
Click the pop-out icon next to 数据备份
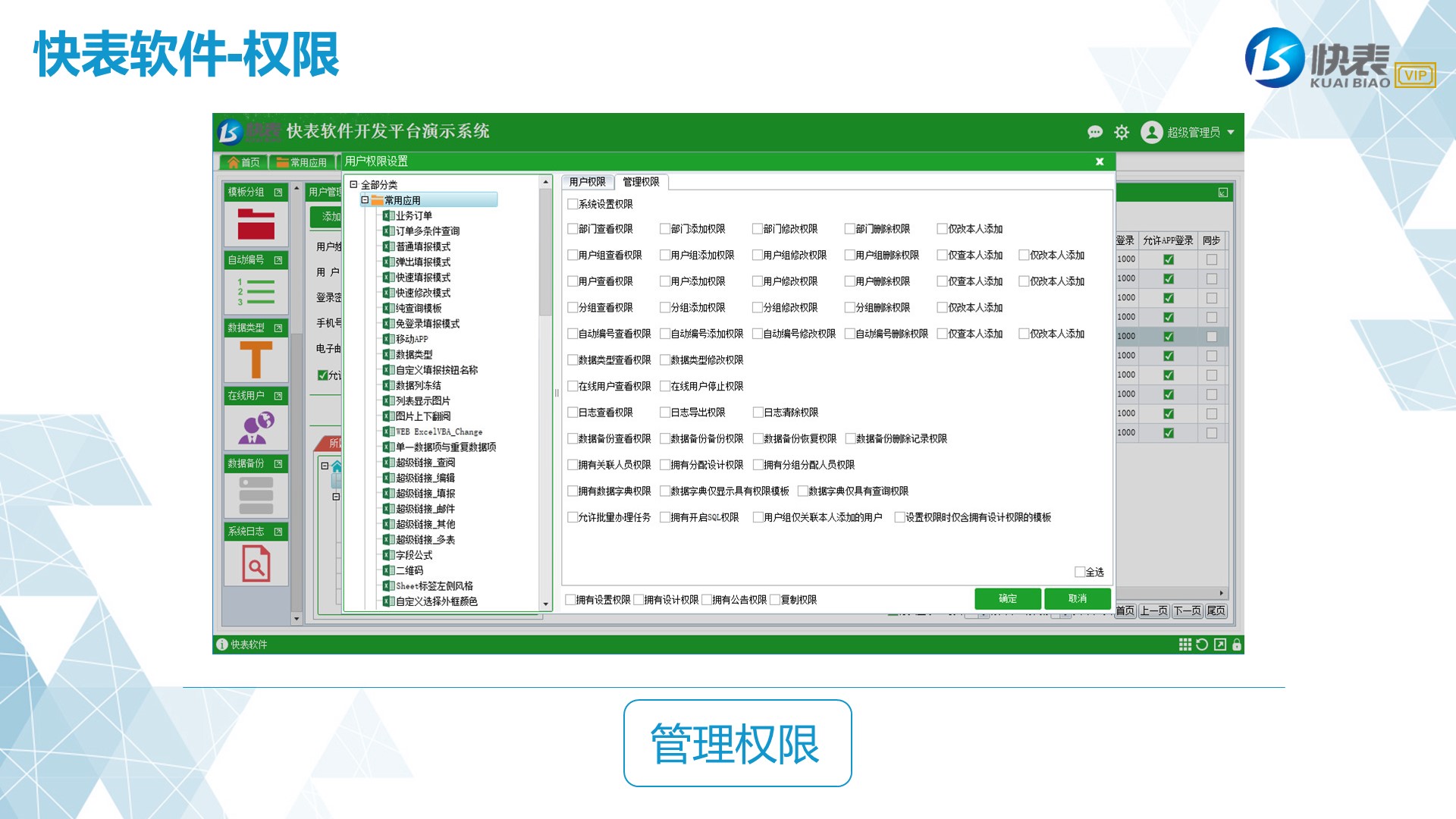pyautogui.click(x=278, y=464)
